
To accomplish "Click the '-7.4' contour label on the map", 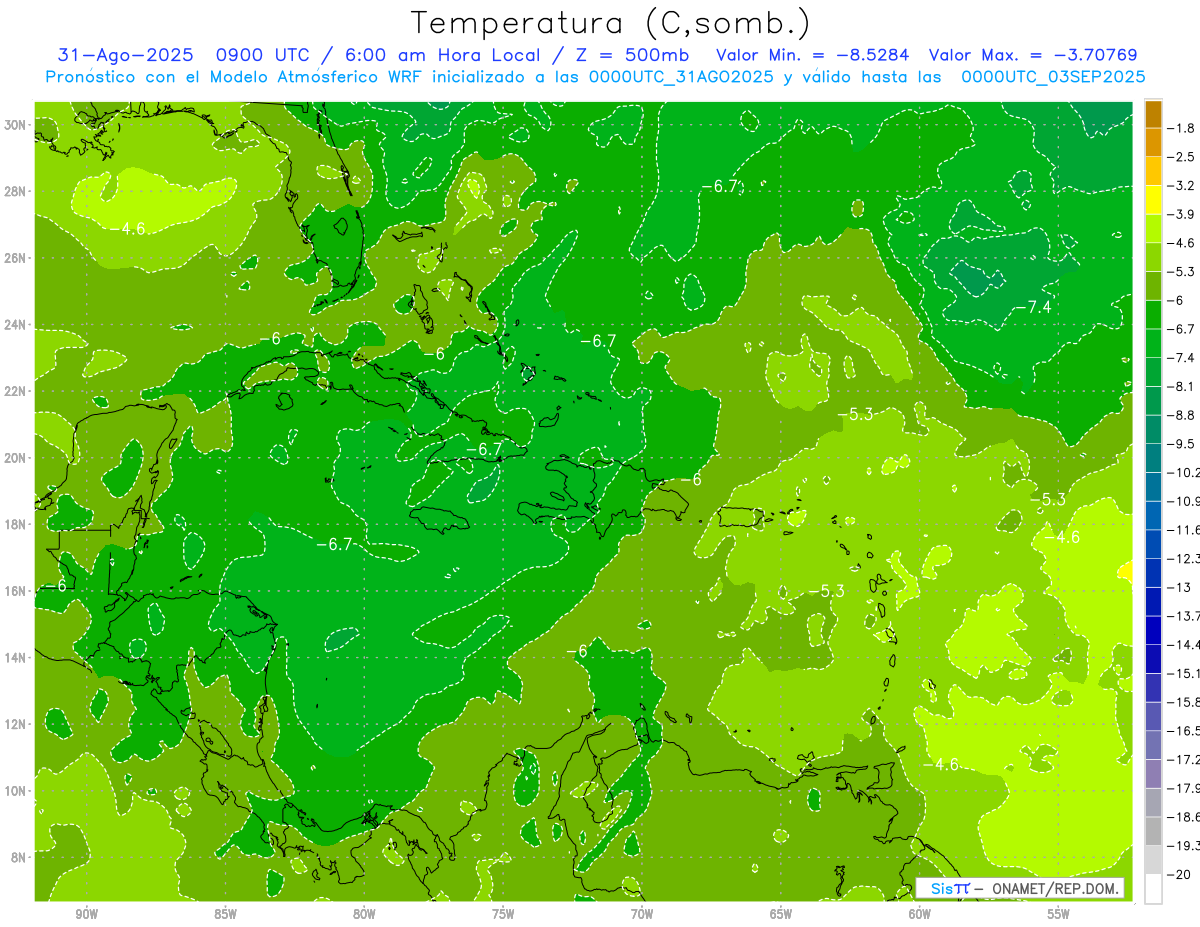I will coord(1034,307).
